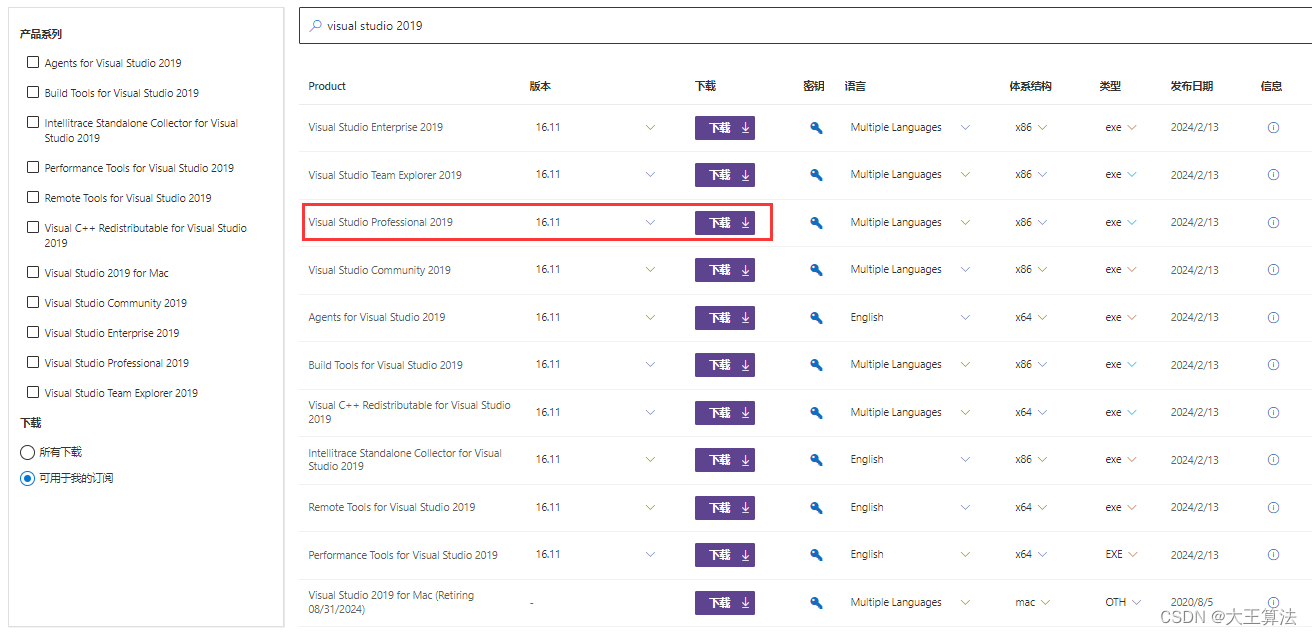Click the 版本 column header
Viewport: 1312px width, 635px height.
point(540,86)
